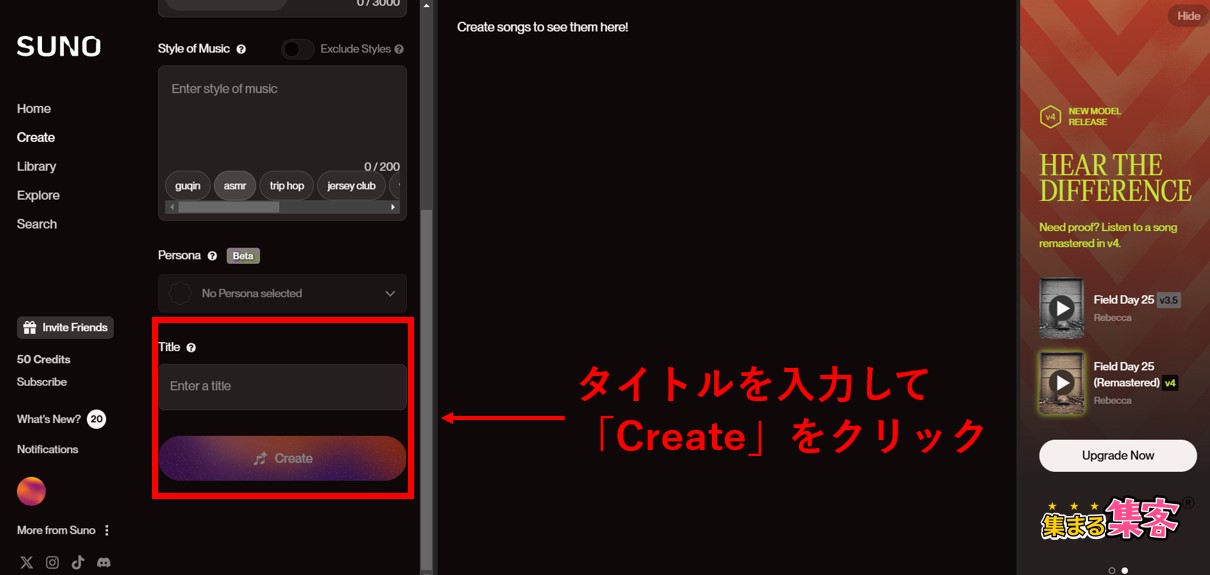1210x575 pixels.
Task: Click the 50 Credits text
Action: [x=44, y=359]
